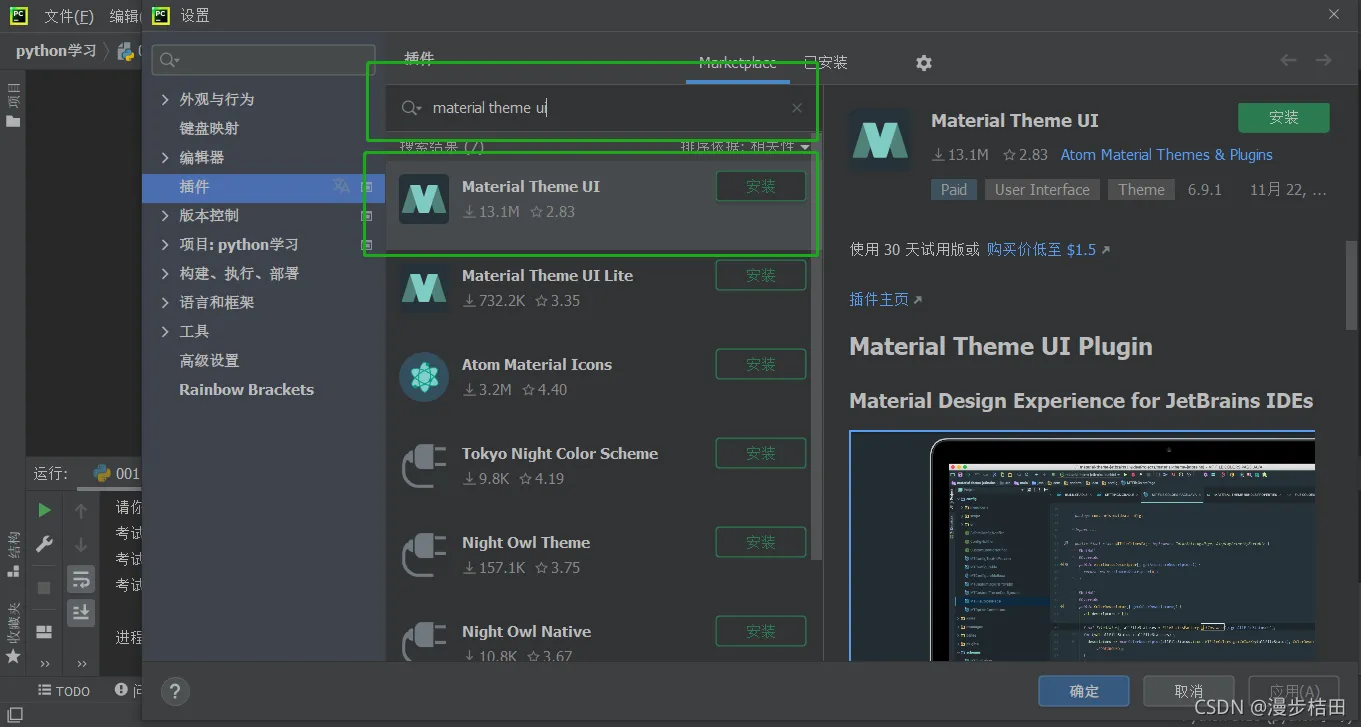The height and width of the screenshot is (727, 1361).
Task: Click the wrench icon in Run panel
Action: 44,544
